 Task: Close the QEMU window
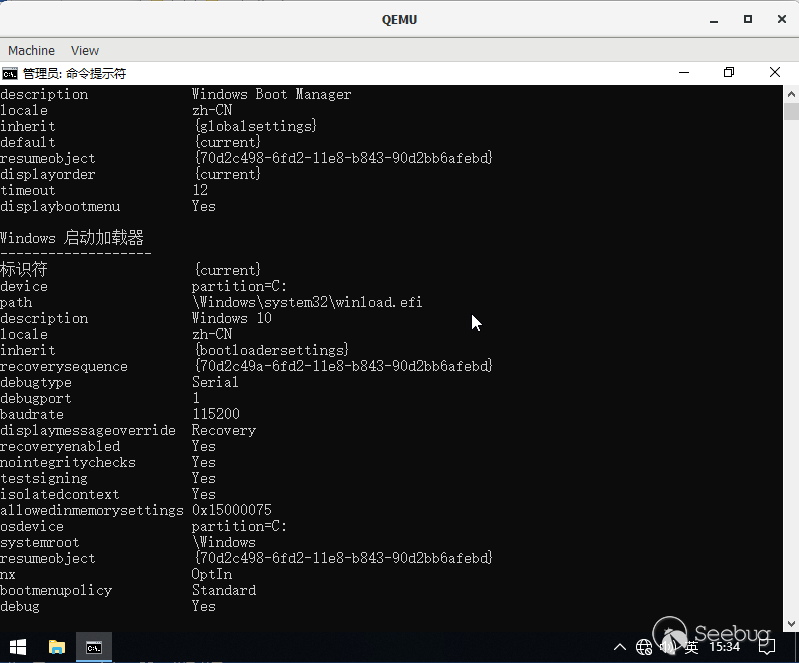point(782,19)
